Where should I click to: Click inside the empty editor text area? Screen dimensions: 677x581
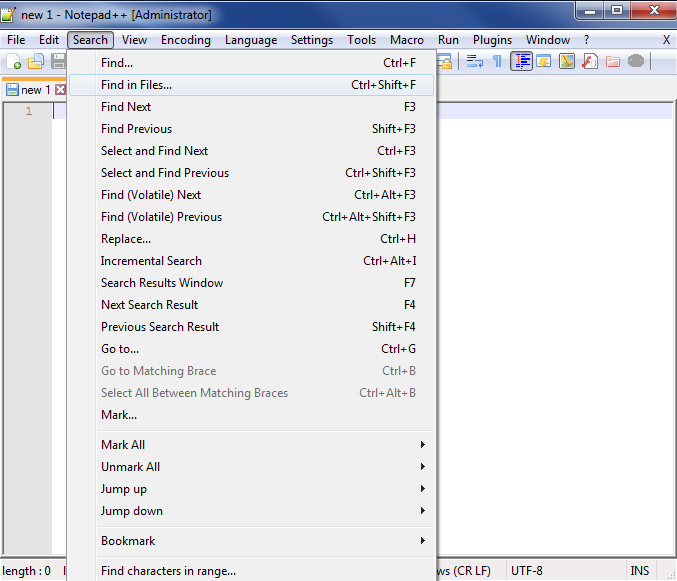tap(554, 328)
